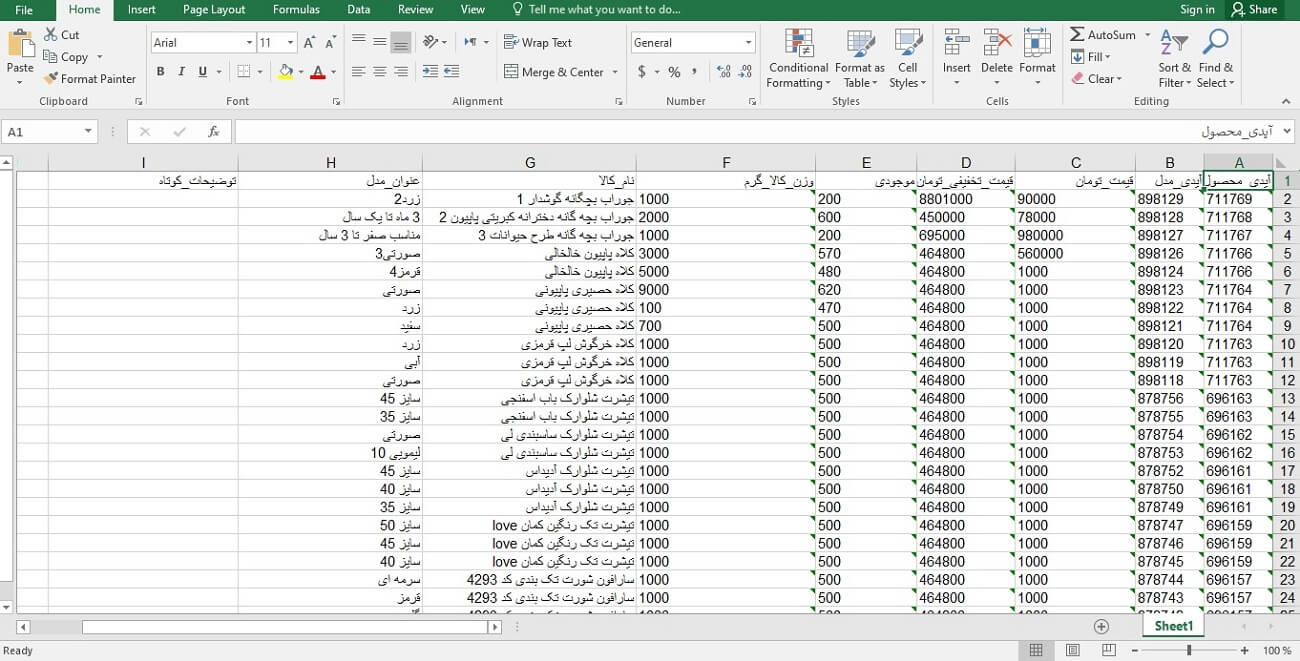Click the Find & Select icon

coord(1215,58)
